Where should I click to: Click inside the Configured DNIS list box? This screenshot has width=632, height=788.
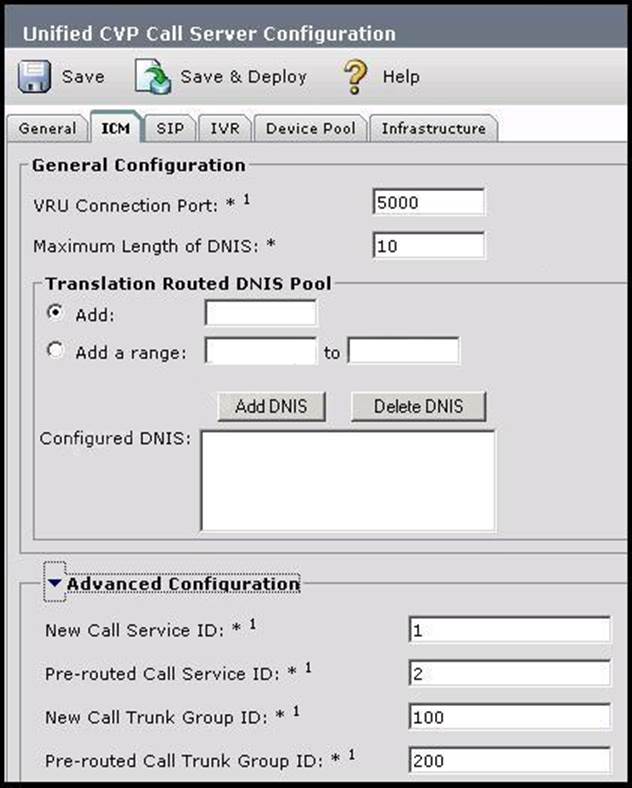[x=348, y=480]
